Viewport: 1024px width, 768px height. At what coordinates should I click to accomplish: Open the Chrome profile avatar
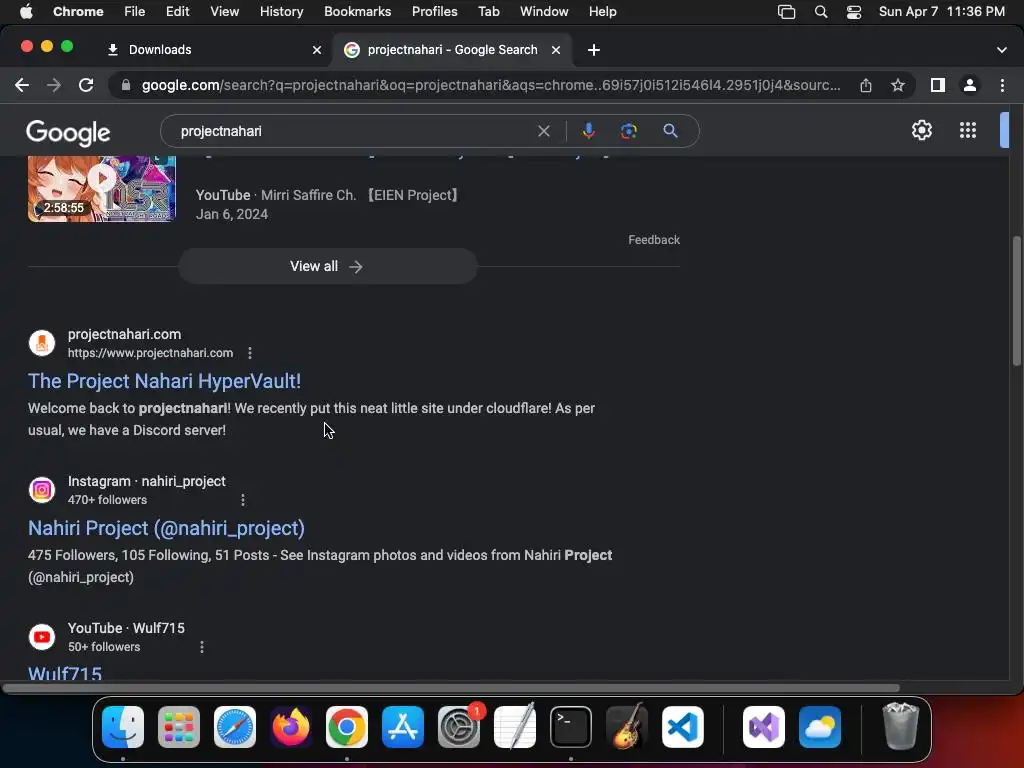point(970,85)
